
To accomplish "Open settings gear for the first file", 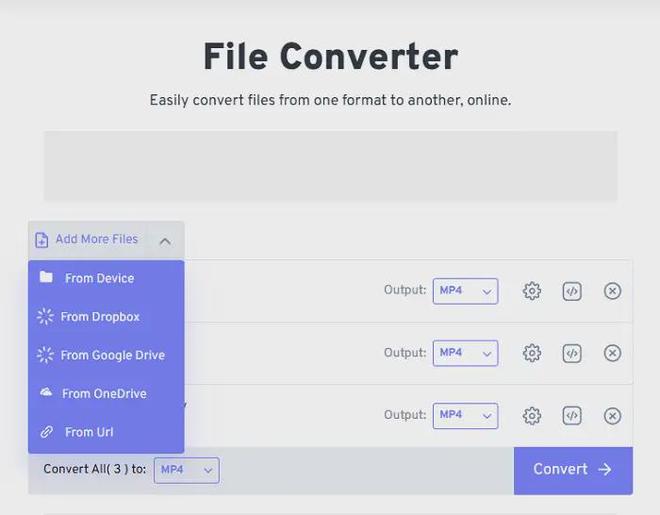I will coord(532,291).
